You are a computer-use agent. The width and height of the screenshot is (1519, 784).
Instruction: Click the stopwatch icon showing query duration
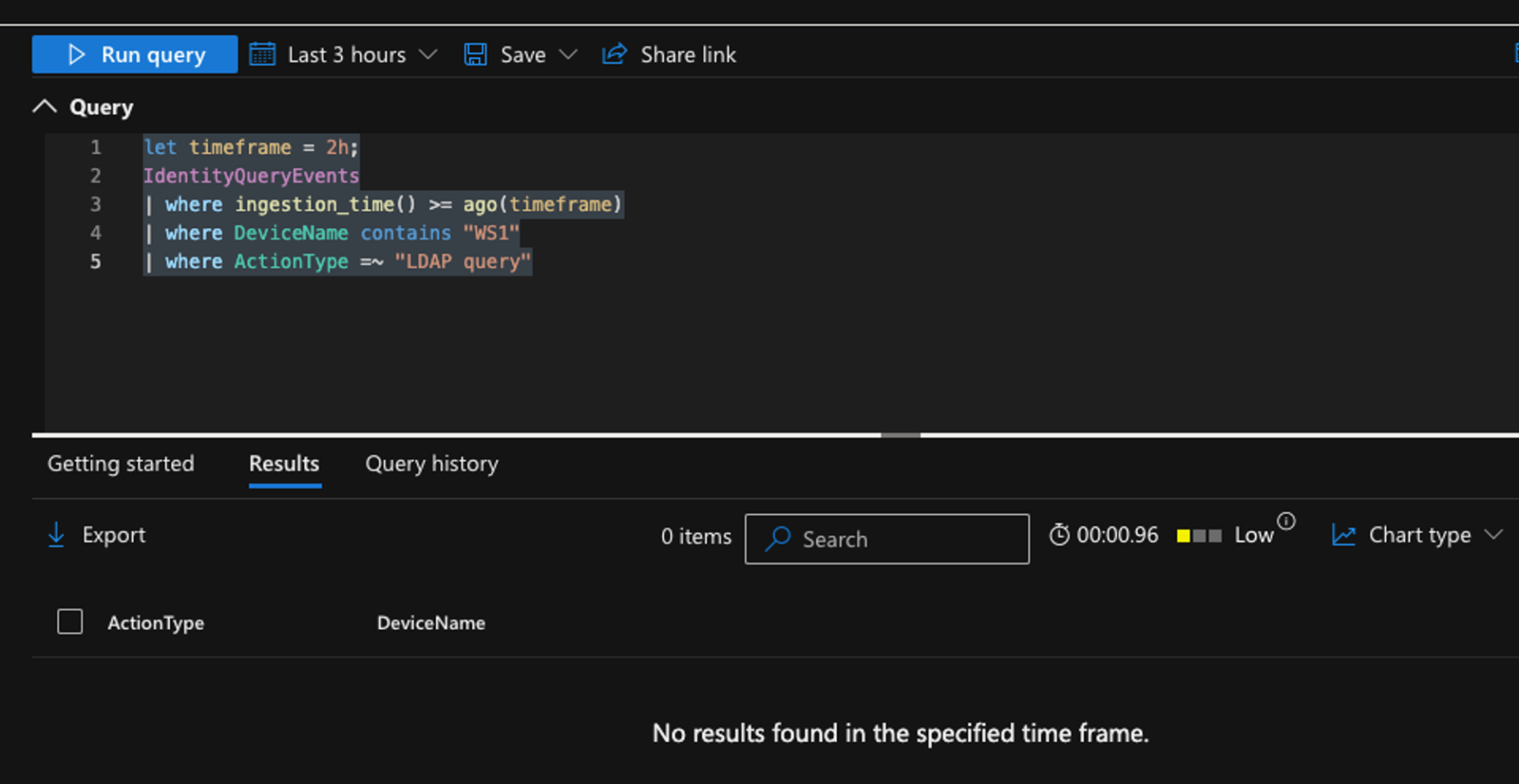click(1060, 534)
